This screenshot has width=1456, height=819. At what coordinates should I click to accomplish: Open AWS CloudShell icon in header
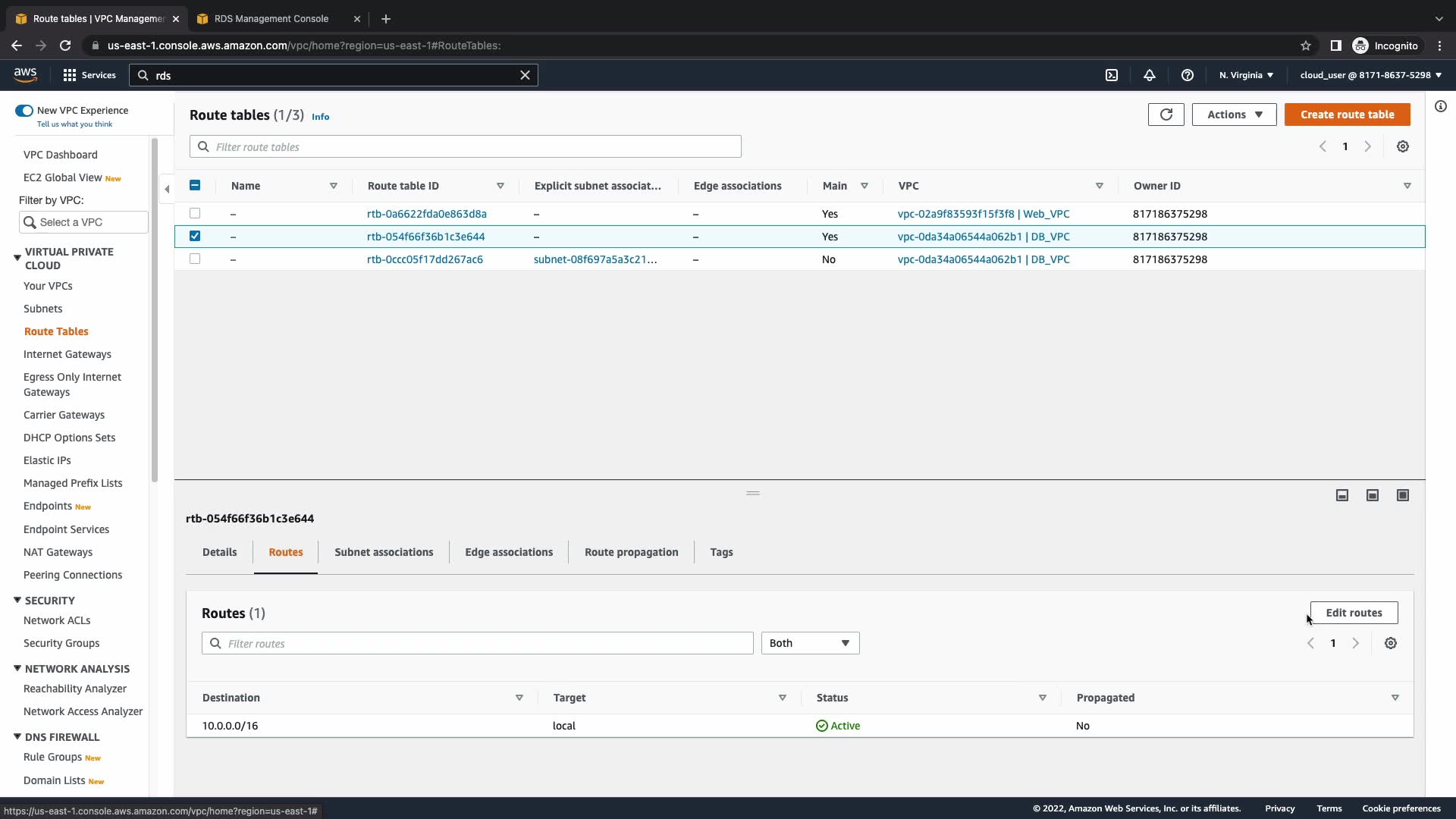click(1112, 75)
